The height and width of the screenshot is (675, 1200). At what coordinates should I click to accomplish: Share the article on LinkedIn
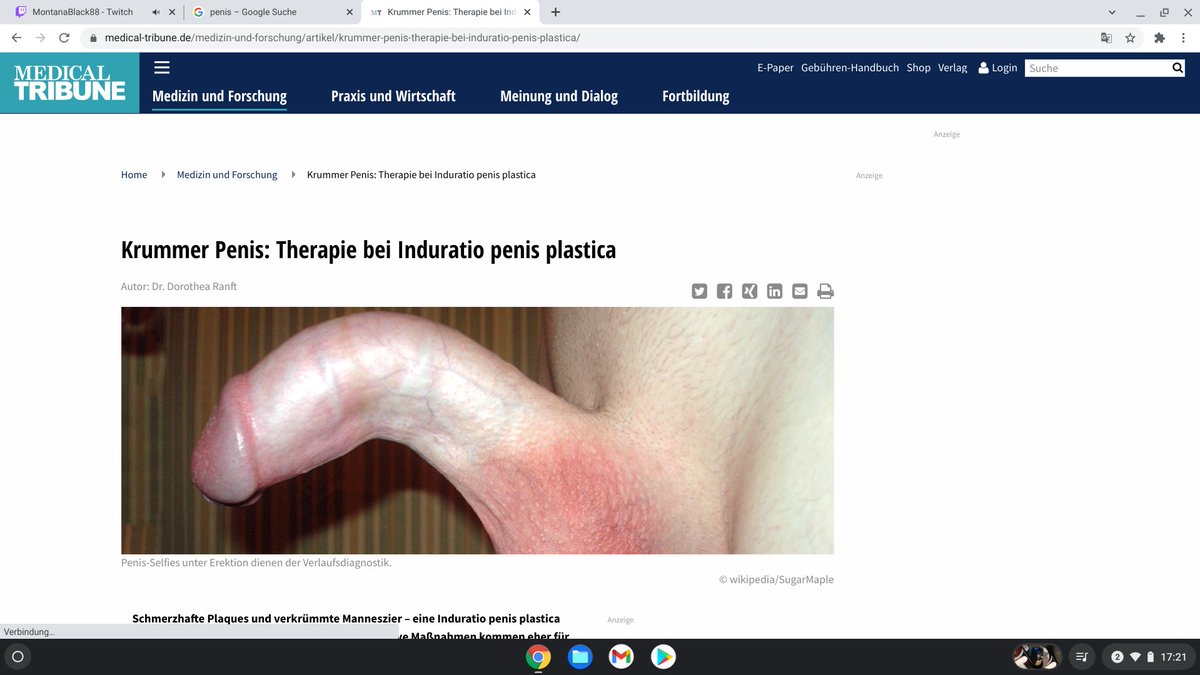[775, 291]
